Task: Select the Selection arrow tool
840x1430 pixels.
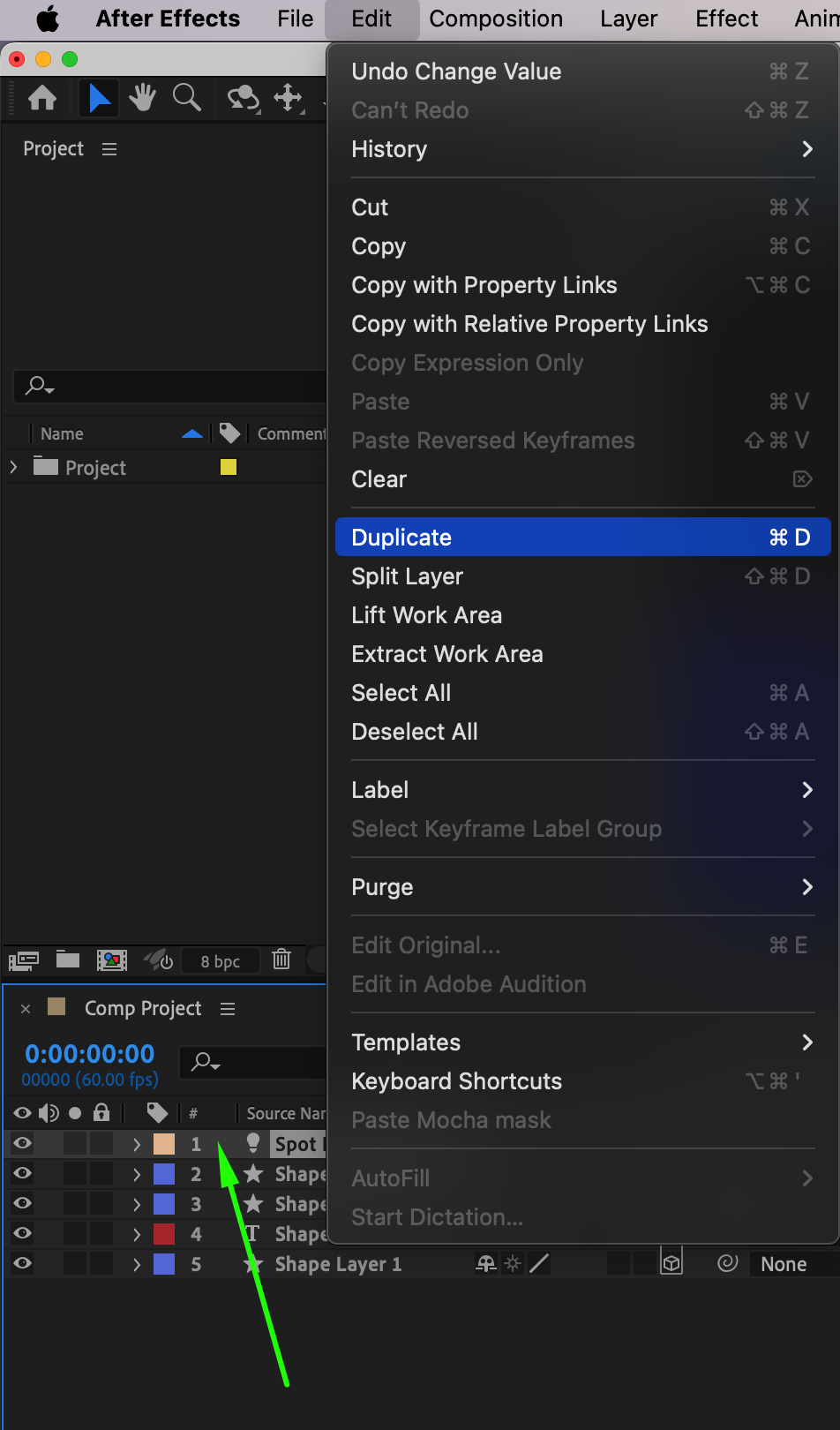Action: 99,98
